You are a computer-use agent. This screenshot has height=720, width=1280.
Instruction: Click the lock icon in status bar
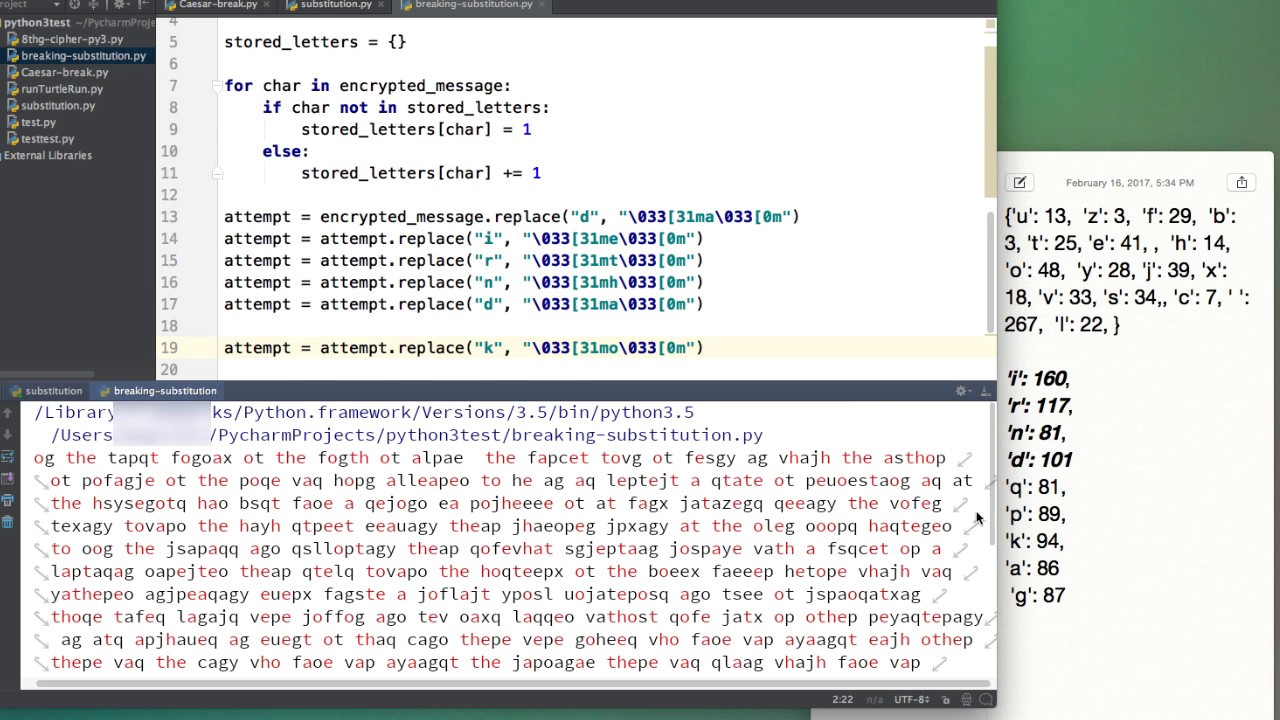[x=946, y=700]
